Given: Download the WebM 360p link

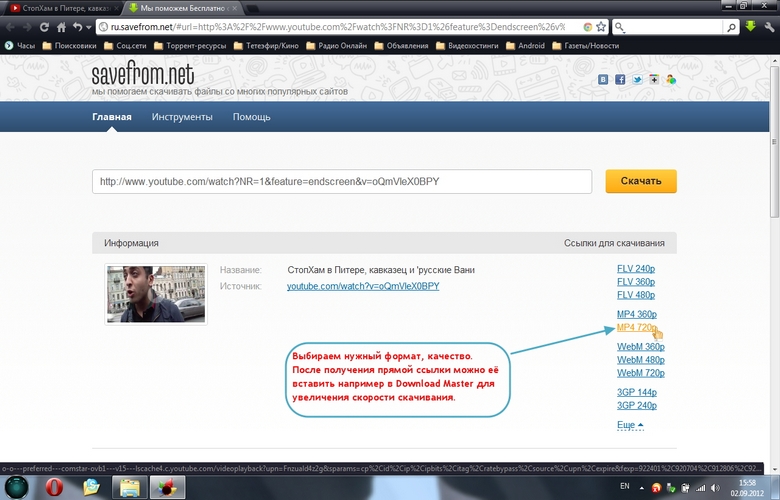Looking at the screenshot, I should tap(641, 347).
